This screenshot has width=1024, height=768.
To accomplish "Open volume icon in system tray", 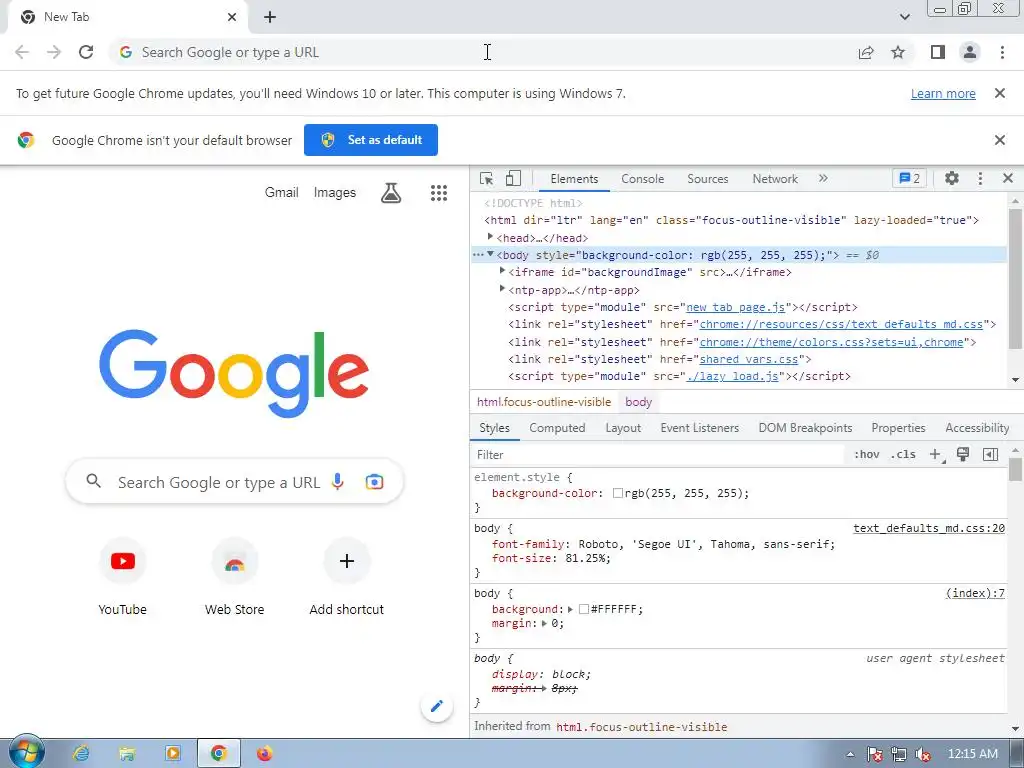I will click(x=923, y=754).
